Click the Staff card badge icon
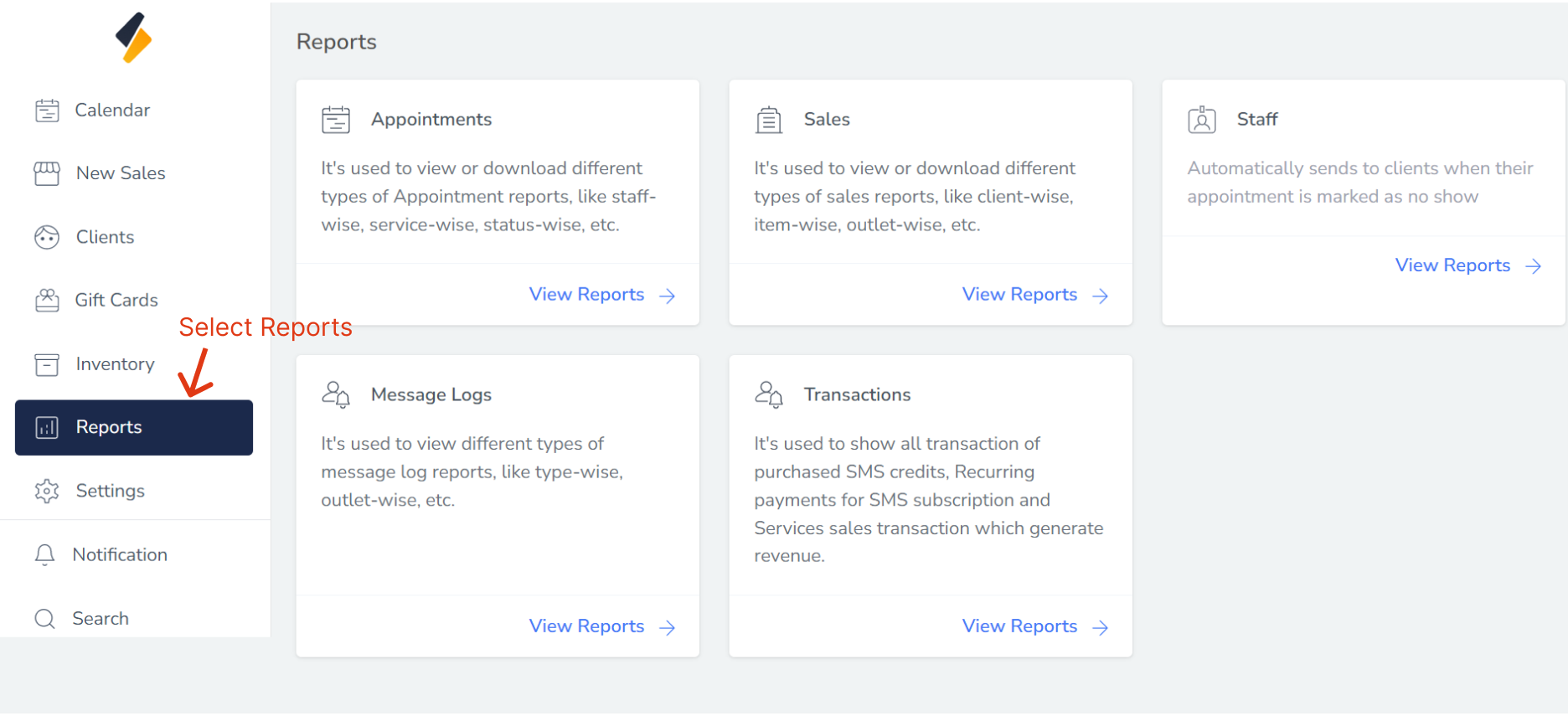This screenshot has height=716, width=1568. (x=1202, y=120)
